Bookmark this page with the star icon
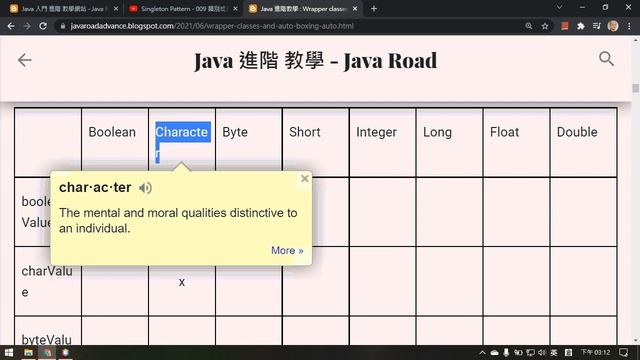 (545, 26)
